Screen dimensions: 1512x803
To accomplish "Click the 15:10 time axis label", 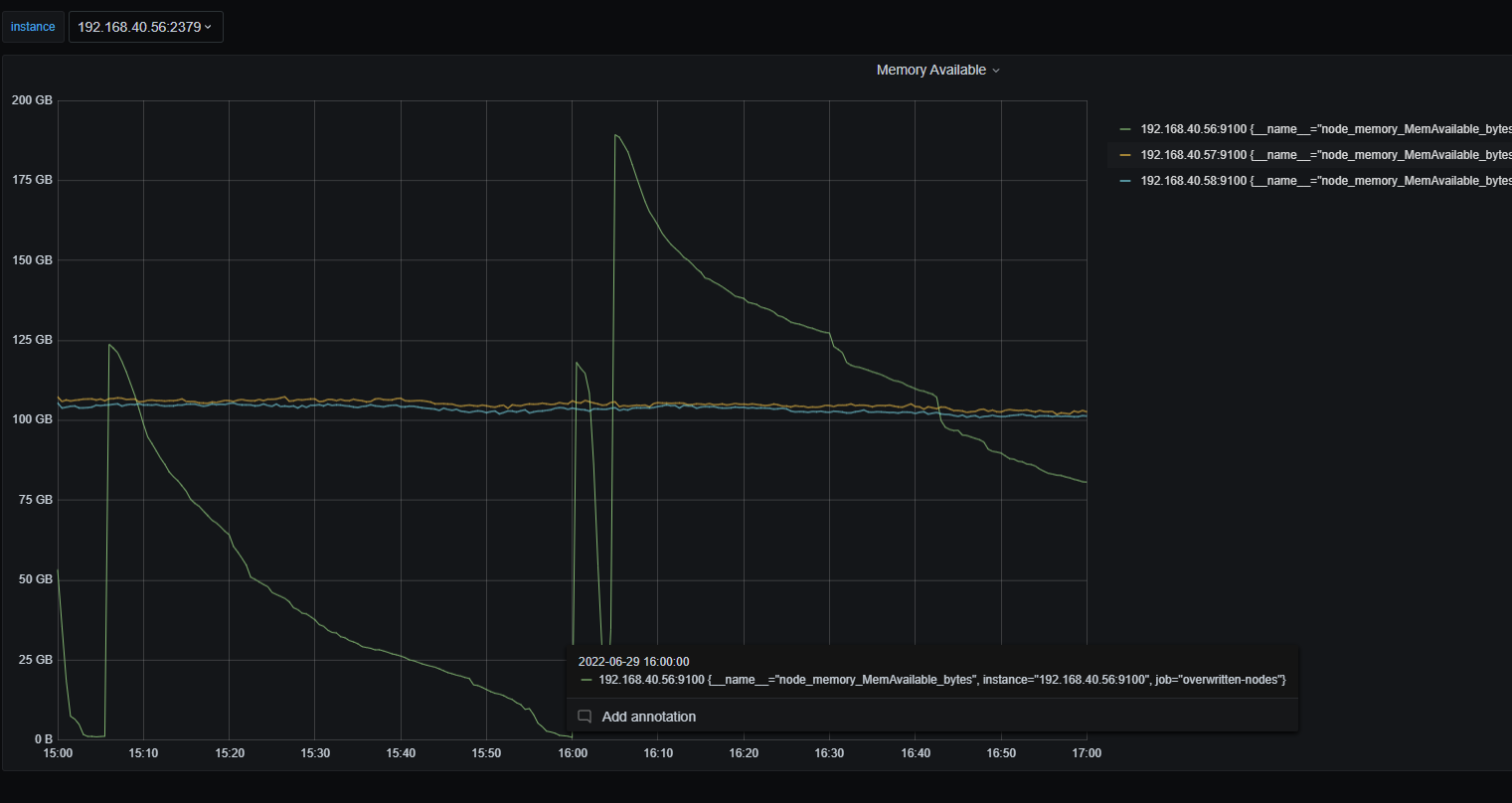I will pos(143,753).
